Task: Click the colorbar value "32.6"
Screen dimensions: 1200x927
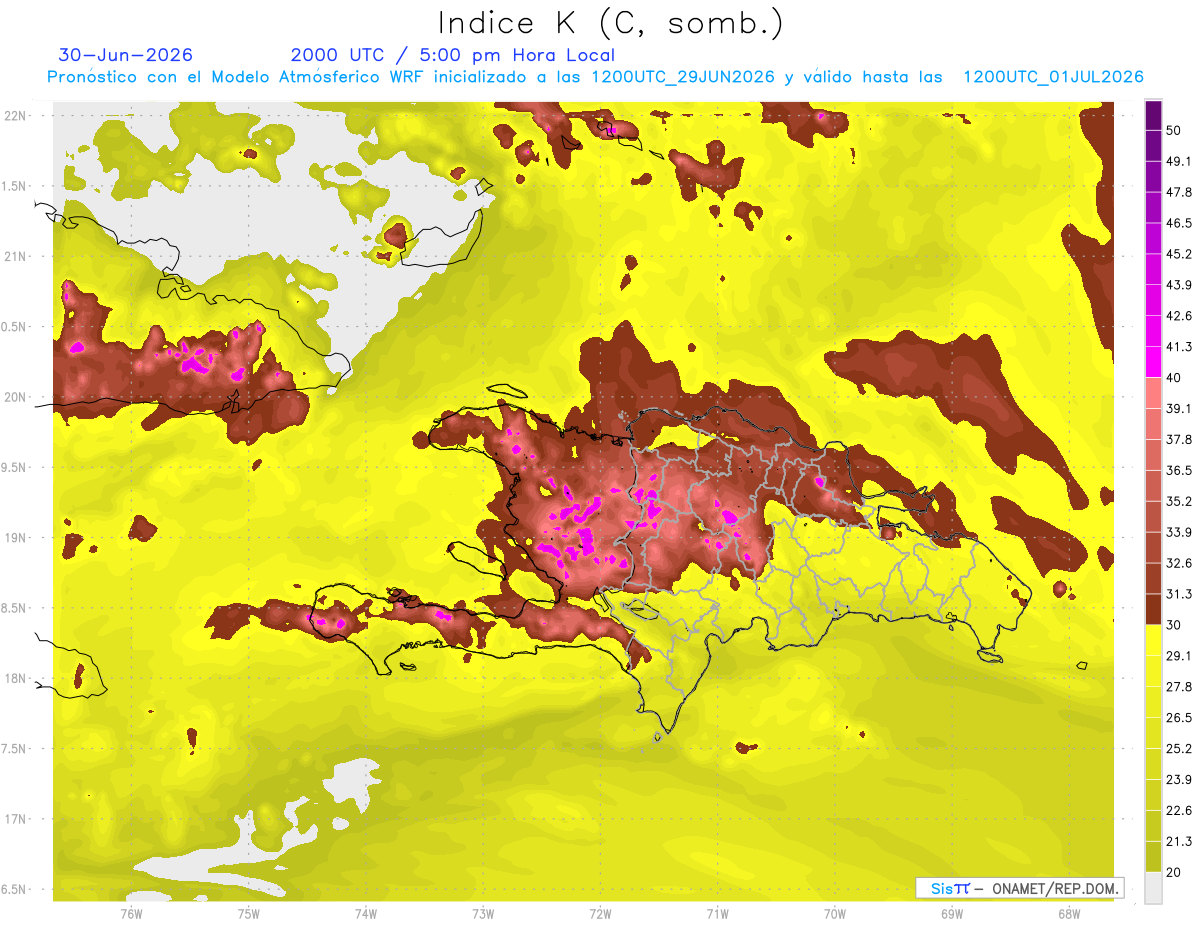Action: [1179, 563]
